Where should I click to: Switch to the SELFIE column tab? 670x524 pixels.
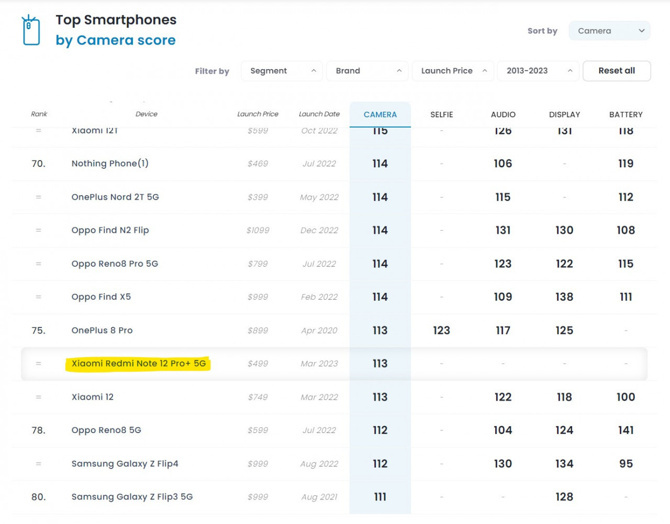point(441,115)
